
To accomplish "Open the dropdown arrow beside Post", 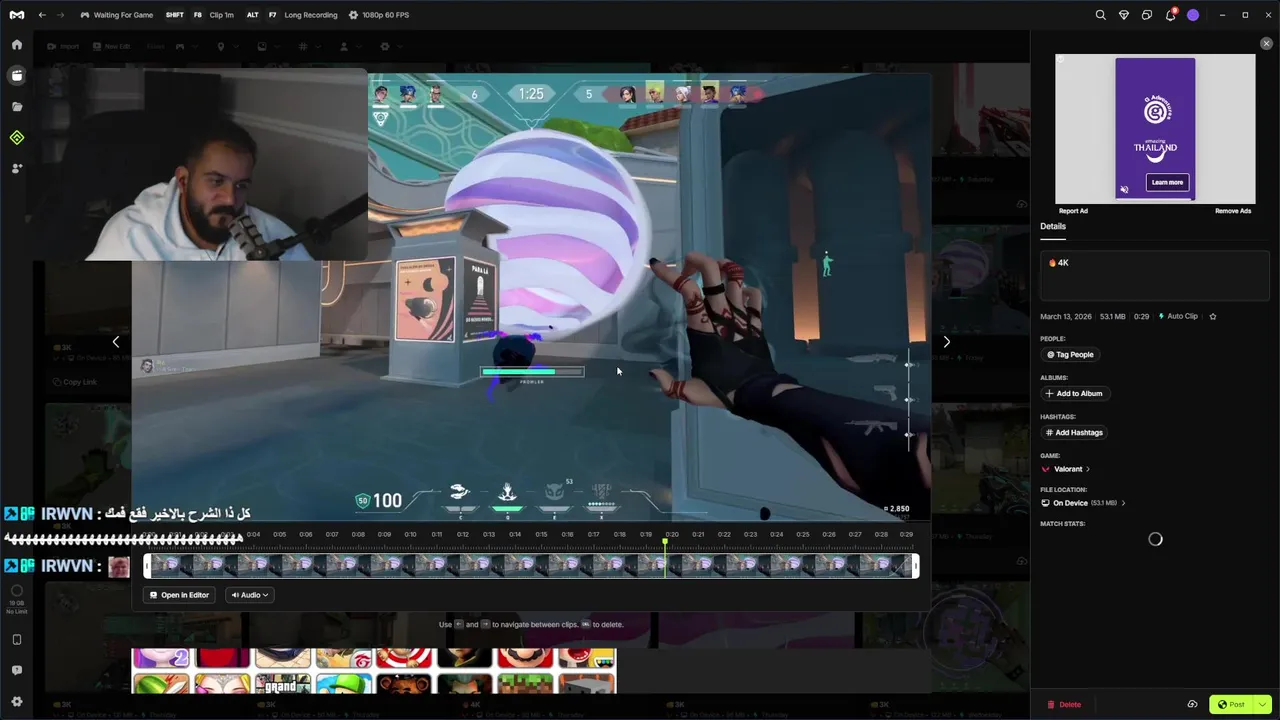I will [x=1263, y=705].
